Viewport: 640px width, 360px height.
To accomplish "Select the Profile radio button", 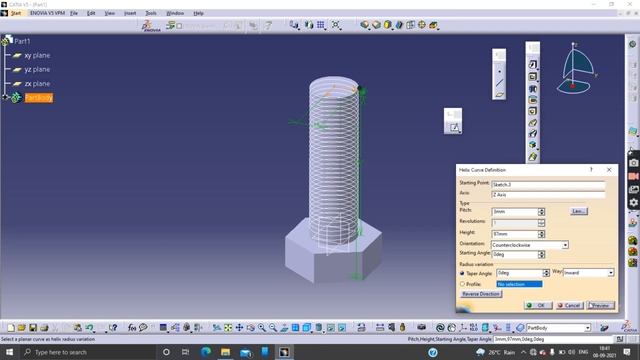I will point(462,284).
